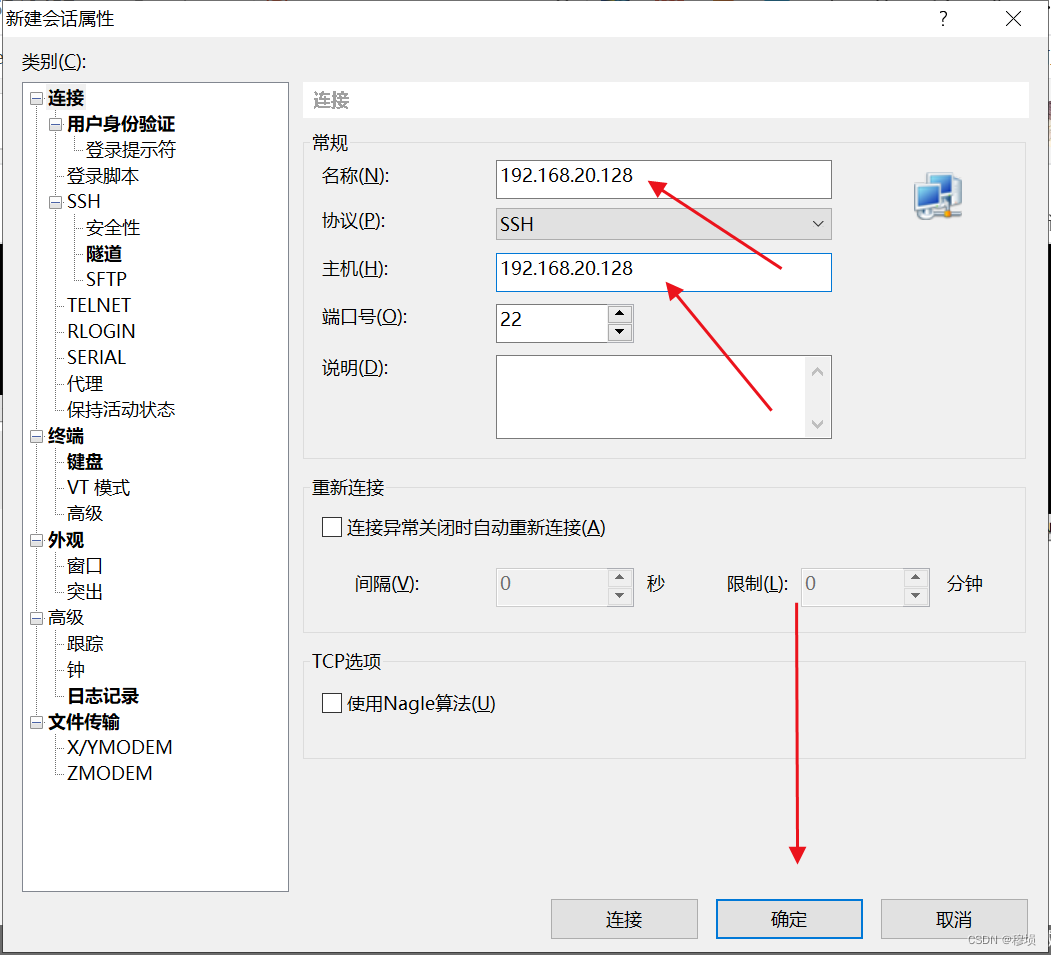The width and height of the screenshot is (1051, 955).
Task: Select the ZMODEM file transfer category
Action: click(x=110, y=772)
